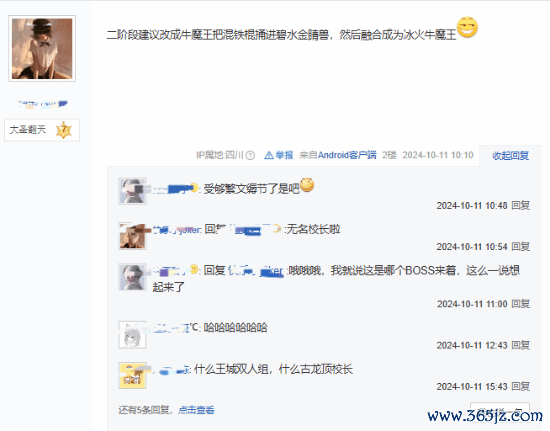This screenshot has width=550, height=431.
Task: Reply to the 11:00 comment
Action: pyautogui.click(x=521, y=304)
